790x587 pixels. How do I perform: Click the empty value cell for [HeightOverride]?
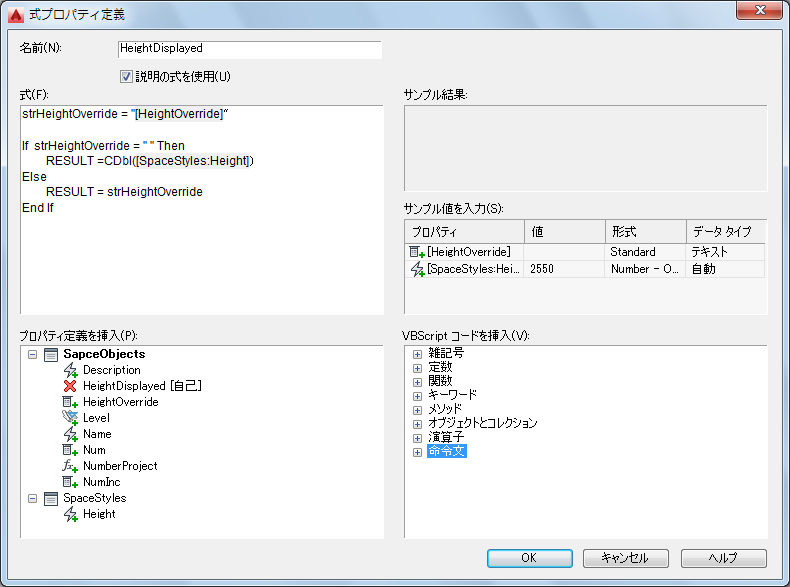[x=564, y=252]
